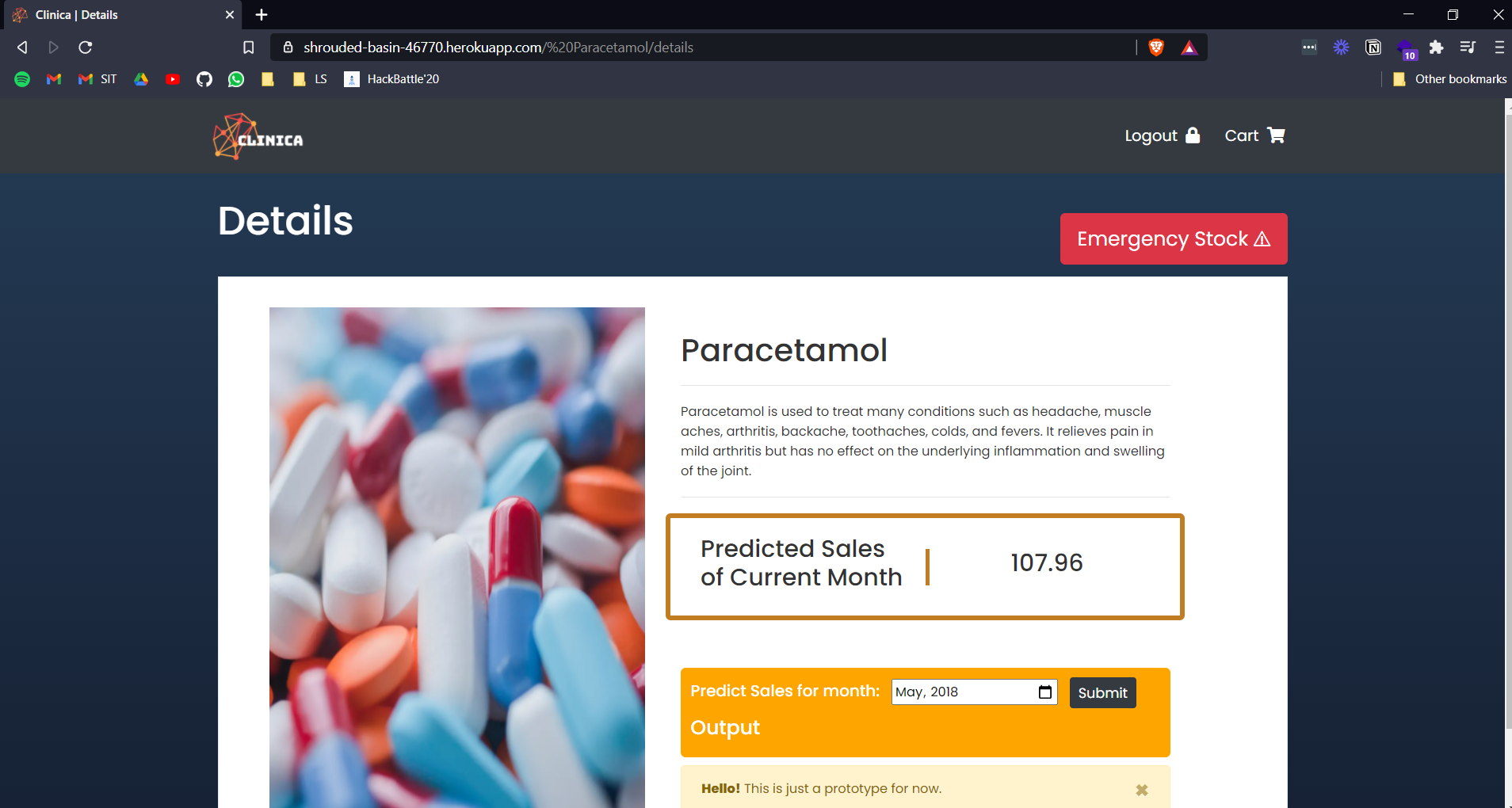1512x808 pixels.
Task: Open the Cart link
Action: [1254, 135]
